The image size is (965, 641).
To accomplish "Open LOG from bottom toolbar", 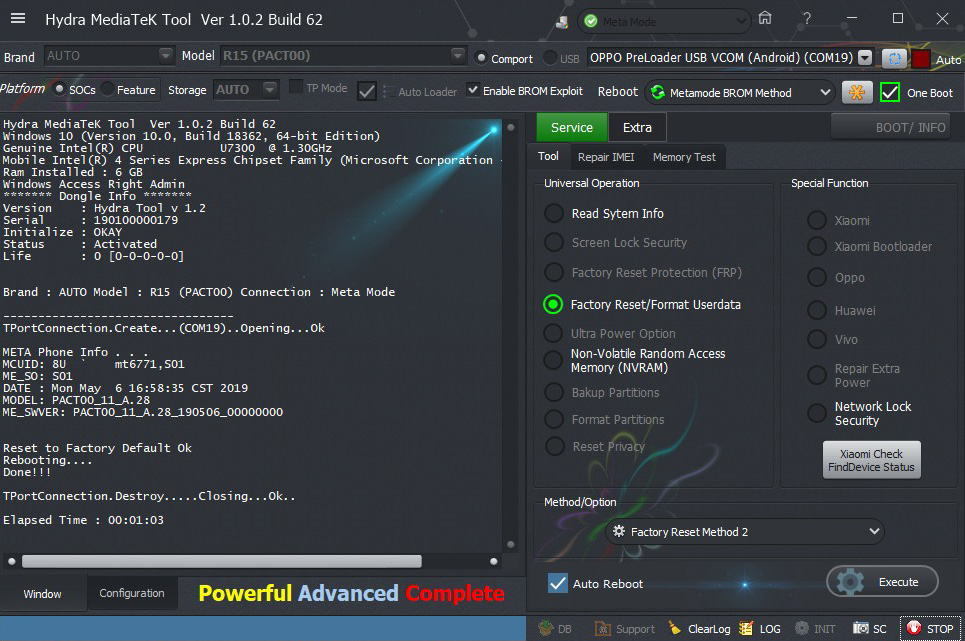I will 759,628.
